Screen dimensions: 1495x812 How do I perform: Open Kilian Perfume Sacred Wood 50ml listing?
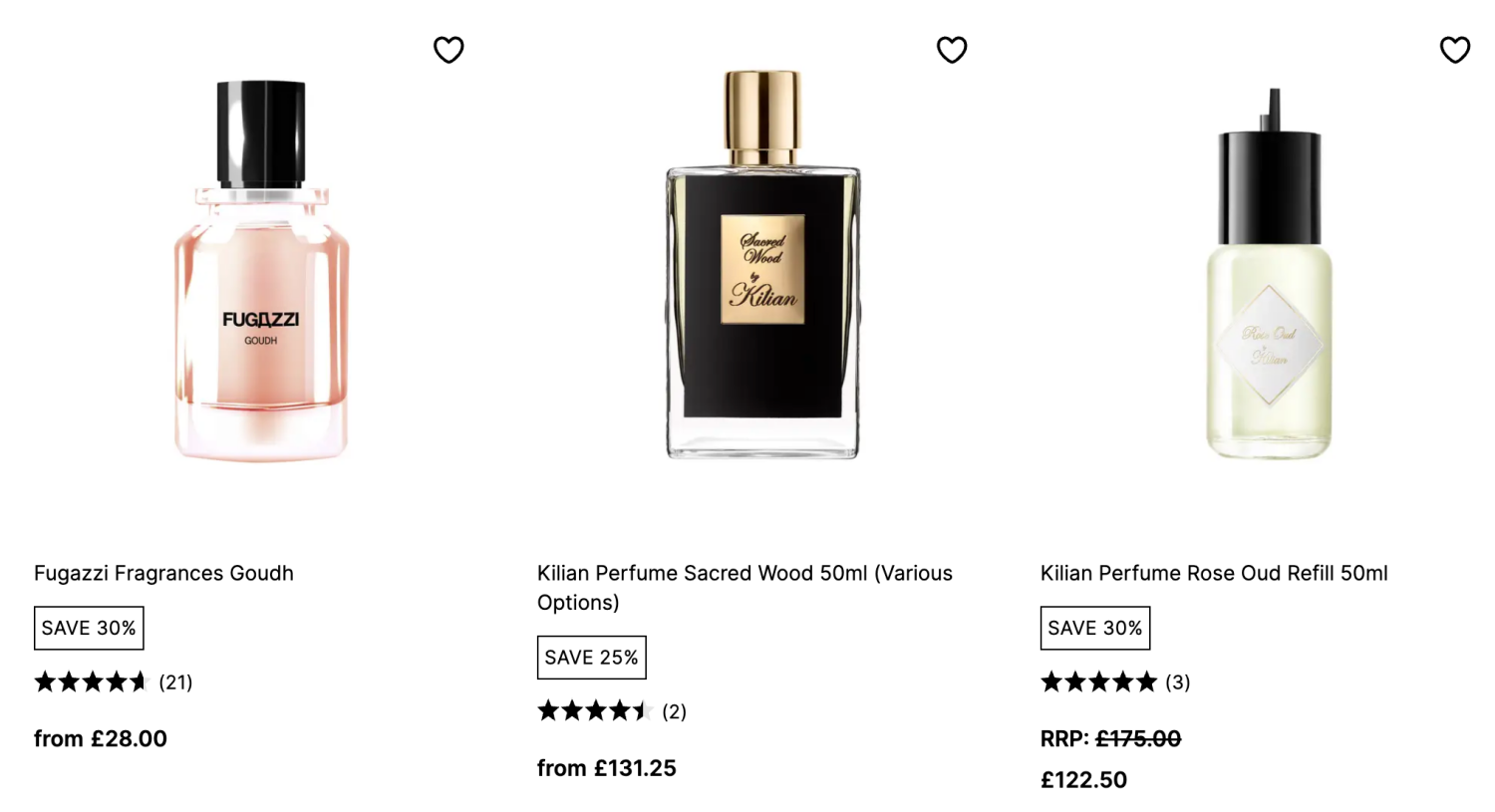744,588
